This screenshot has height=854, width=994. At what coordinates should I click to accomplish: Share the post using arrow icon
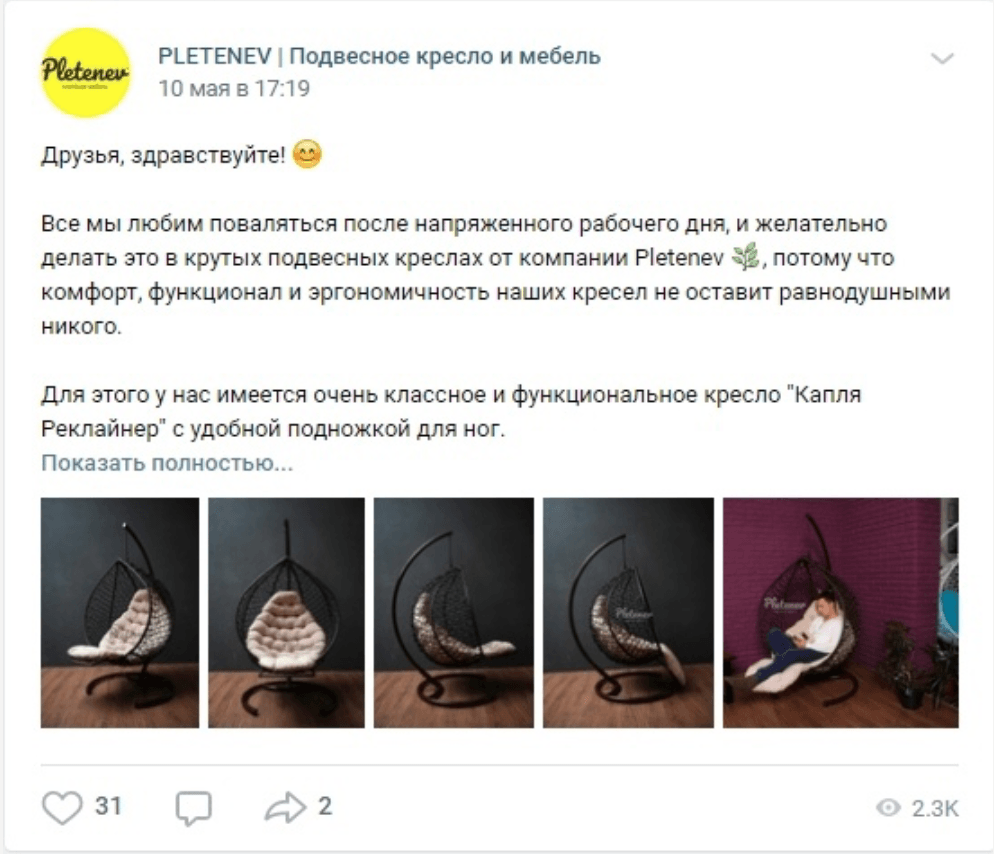coord(285,808)
